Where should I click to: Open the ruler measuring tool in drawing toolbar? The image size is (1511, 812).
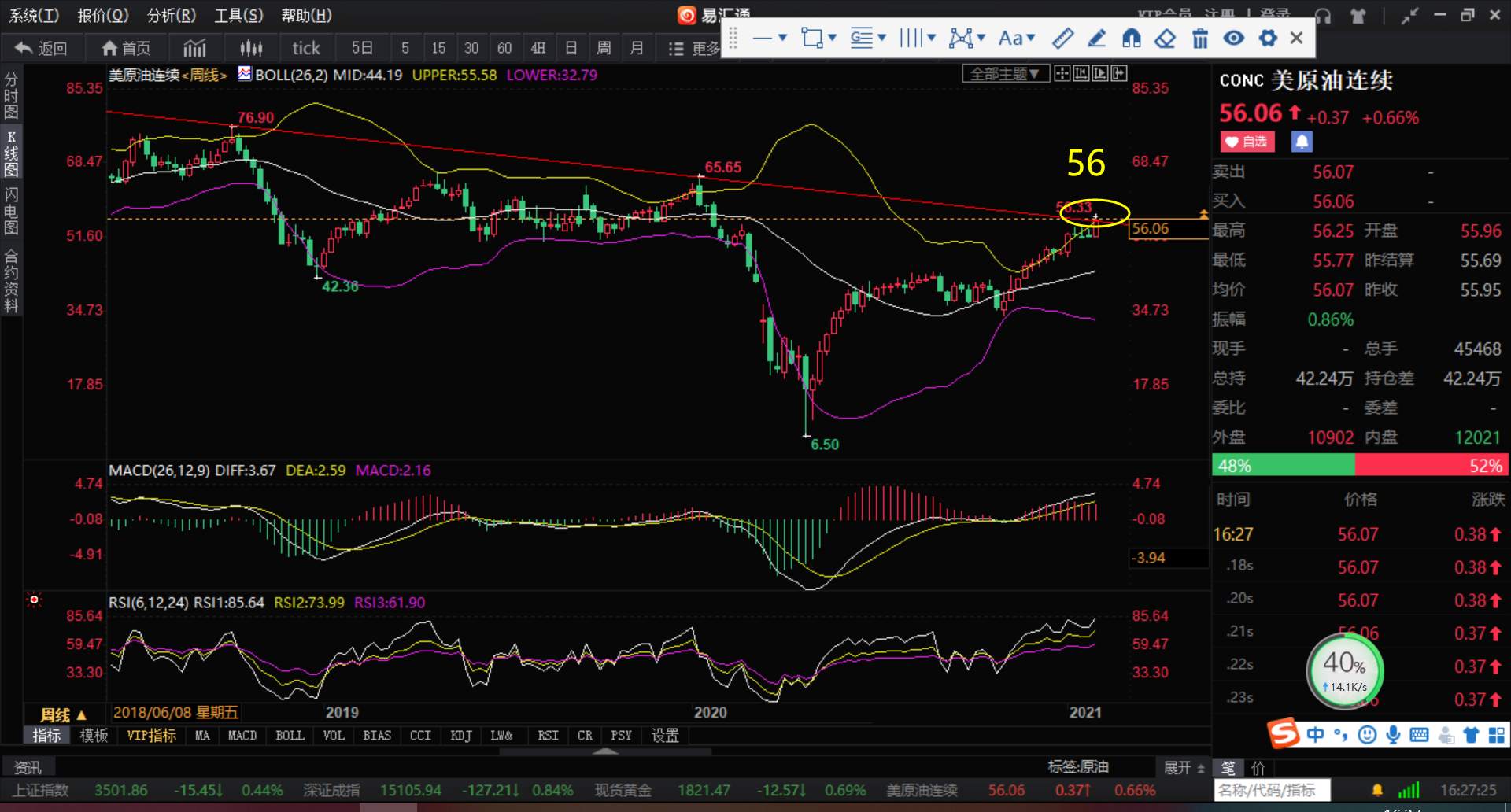1063,38
